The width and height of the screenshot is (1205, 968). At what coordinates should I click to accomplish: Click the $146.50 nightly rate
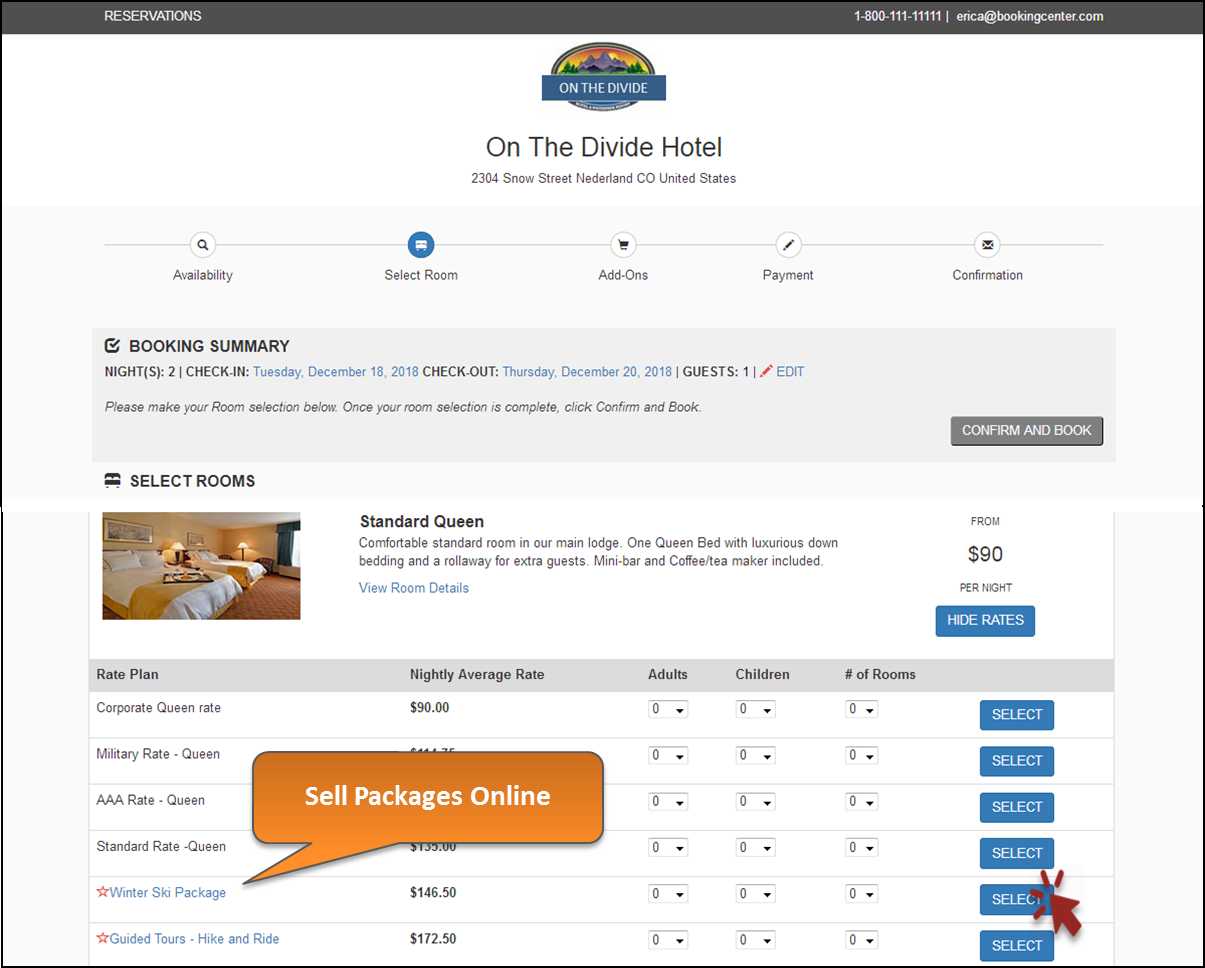(433, 892)
